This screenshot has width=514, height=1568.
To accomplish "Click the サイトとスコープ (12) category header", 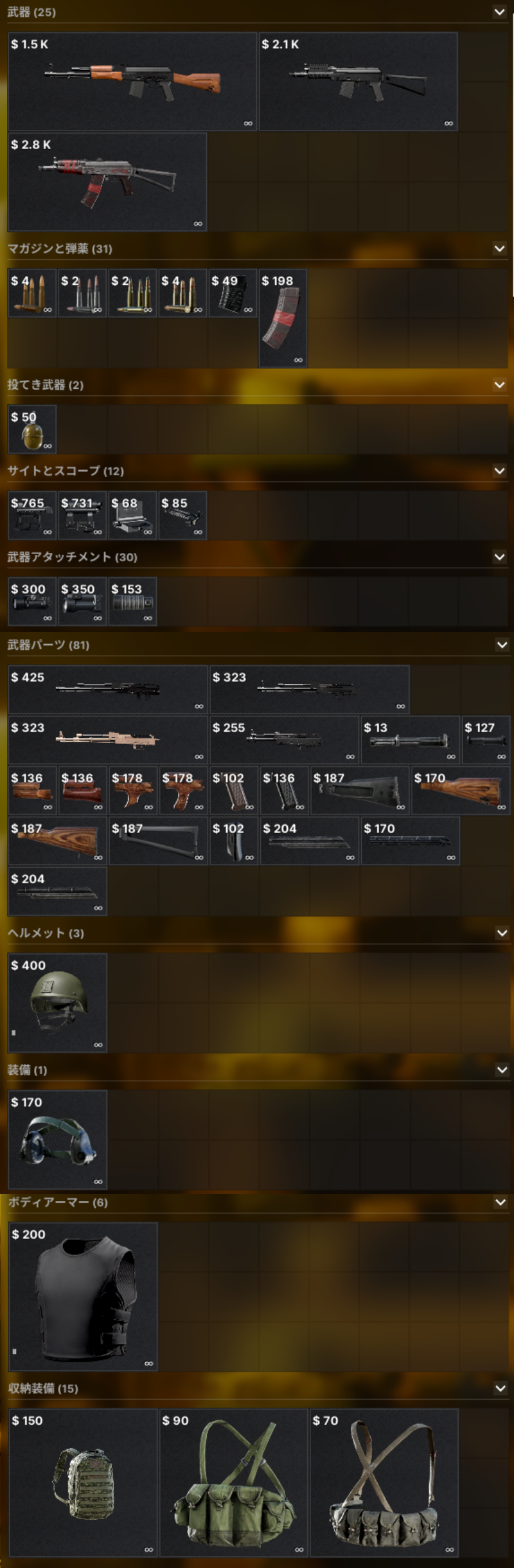I will click(66, 471).
